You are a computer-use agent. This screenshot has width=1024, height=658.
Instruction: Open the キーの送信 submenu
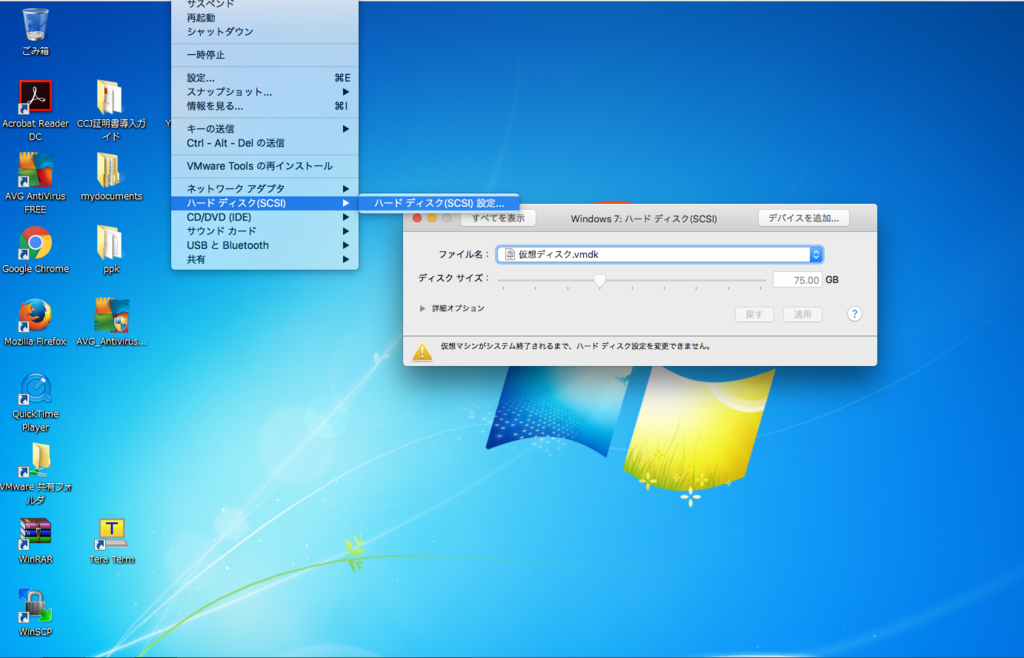pyautogui.click(x=264, y=129)
